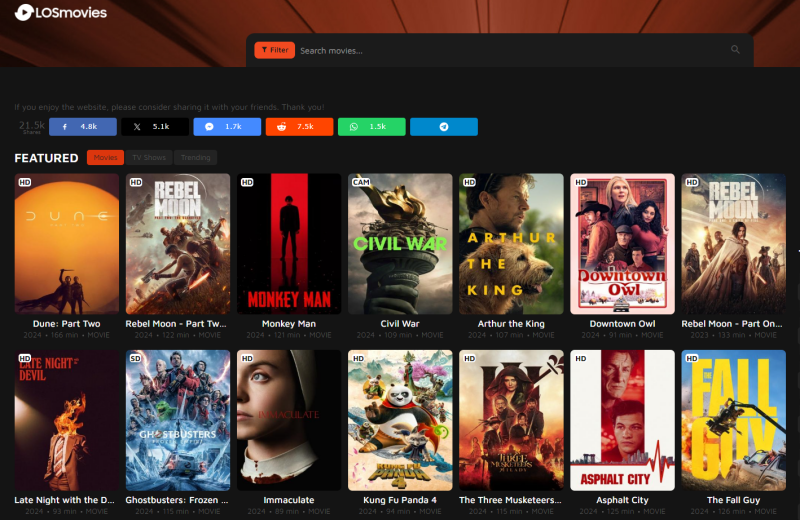Click the Dune: Part Two title link

(67, 324)
